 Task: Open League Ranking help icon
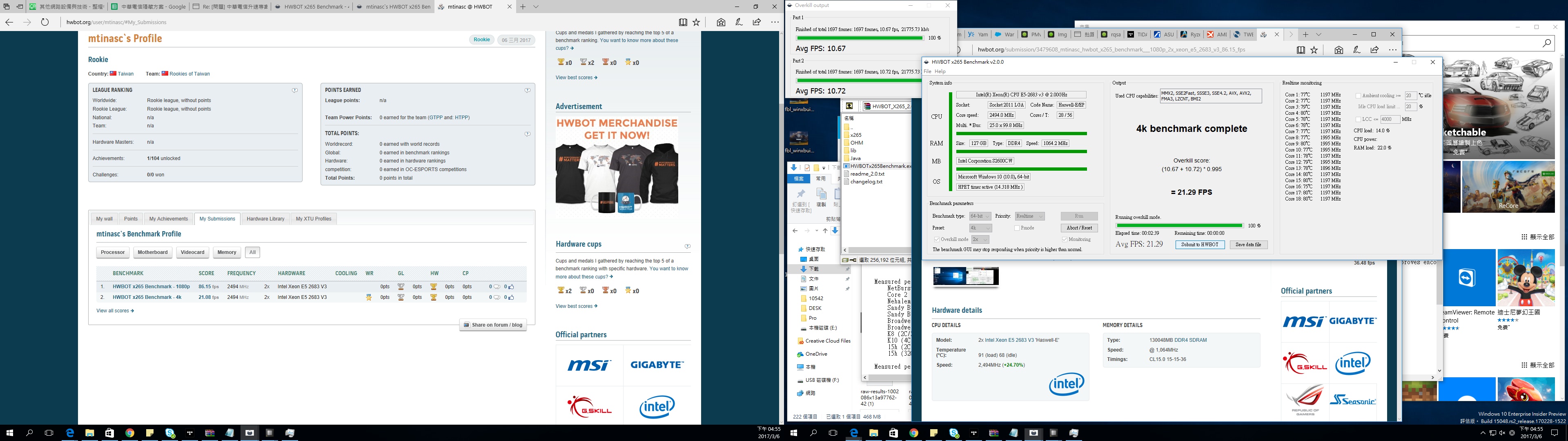294,90
